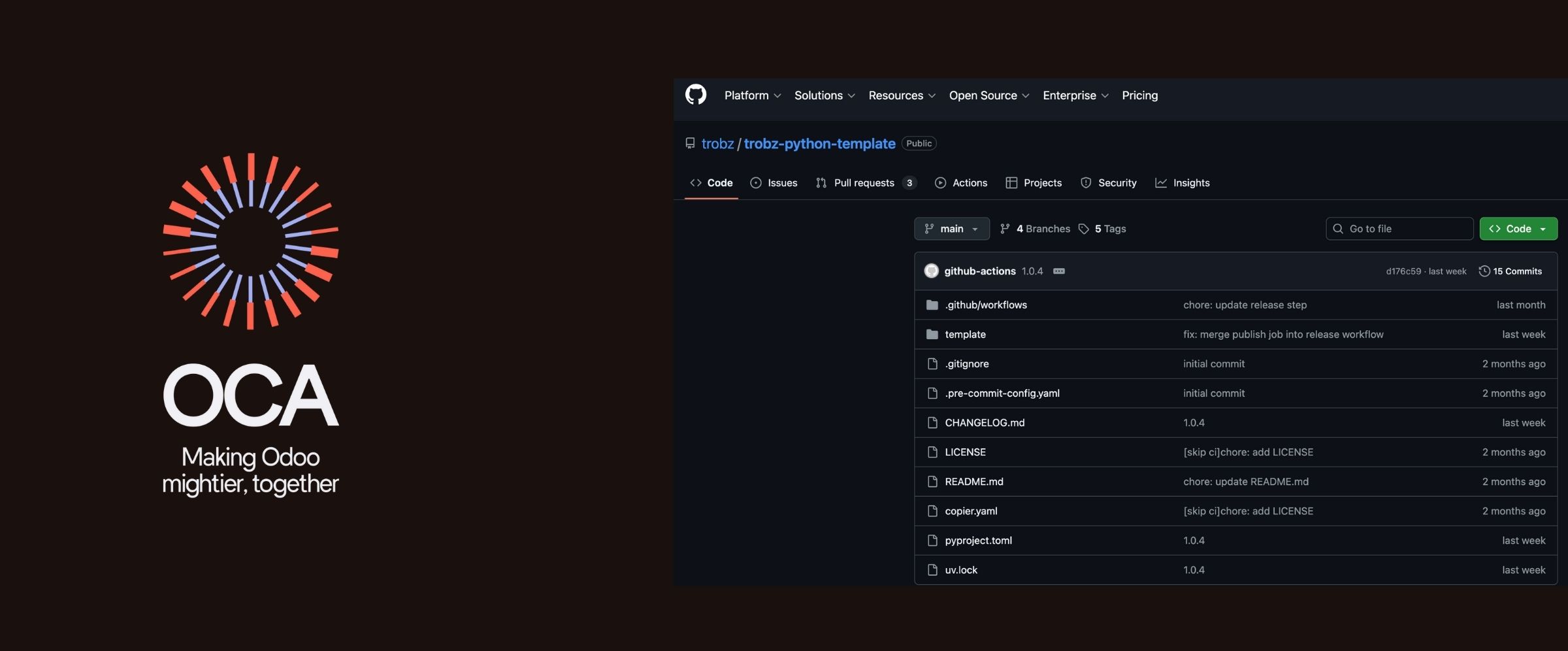Viewport: 1568px width, 651px height.
Task: Open the copier.yaml file
Action: 971,510
